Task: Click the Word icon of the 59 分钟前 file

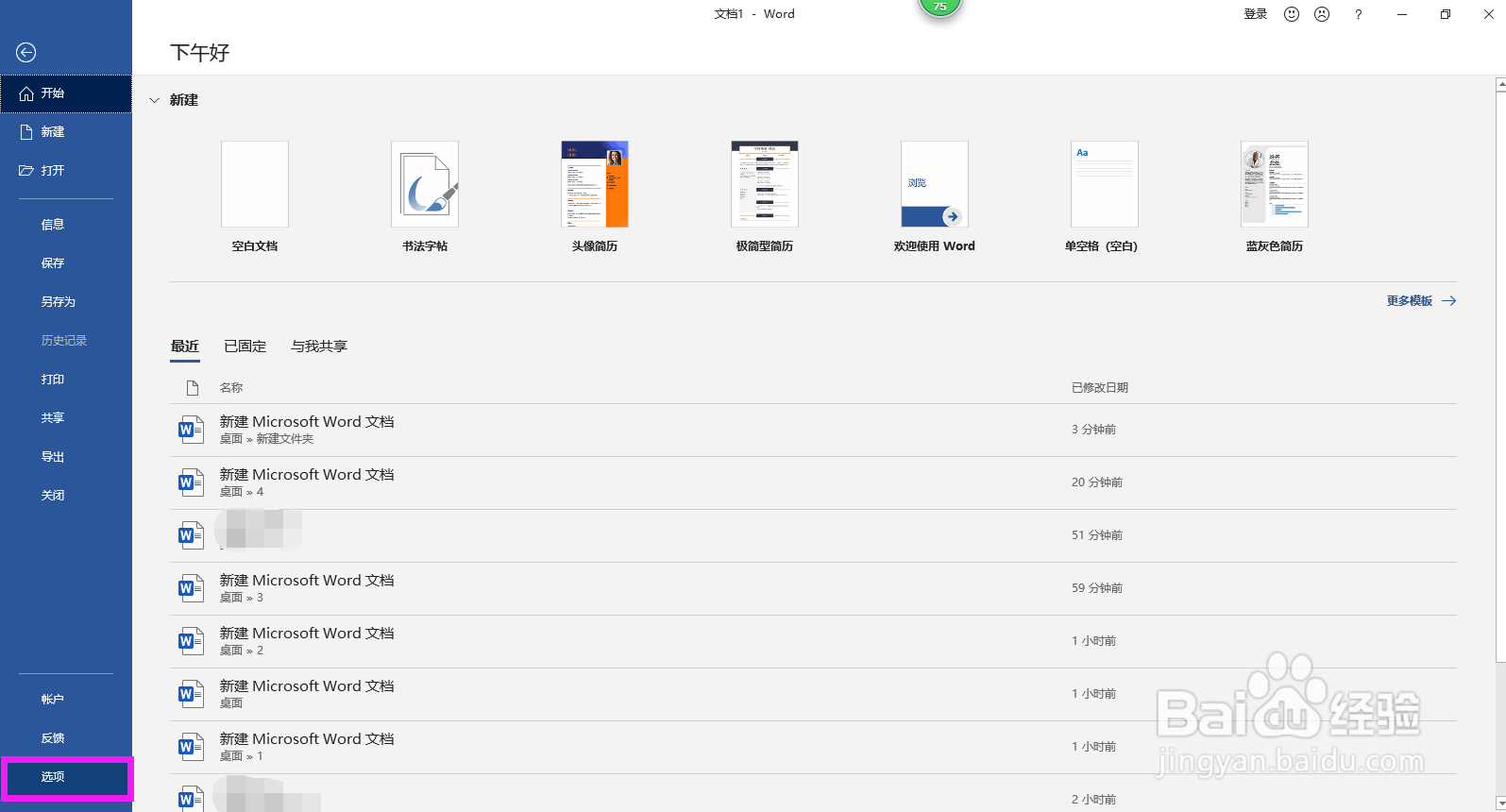Action: click(x=192, y=589)
